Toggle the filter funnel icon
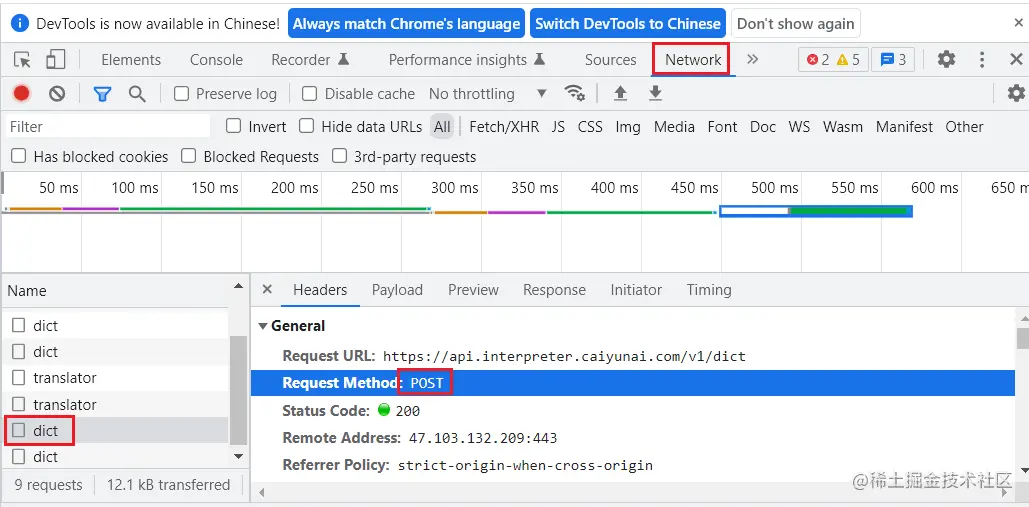 coord(102,94)
